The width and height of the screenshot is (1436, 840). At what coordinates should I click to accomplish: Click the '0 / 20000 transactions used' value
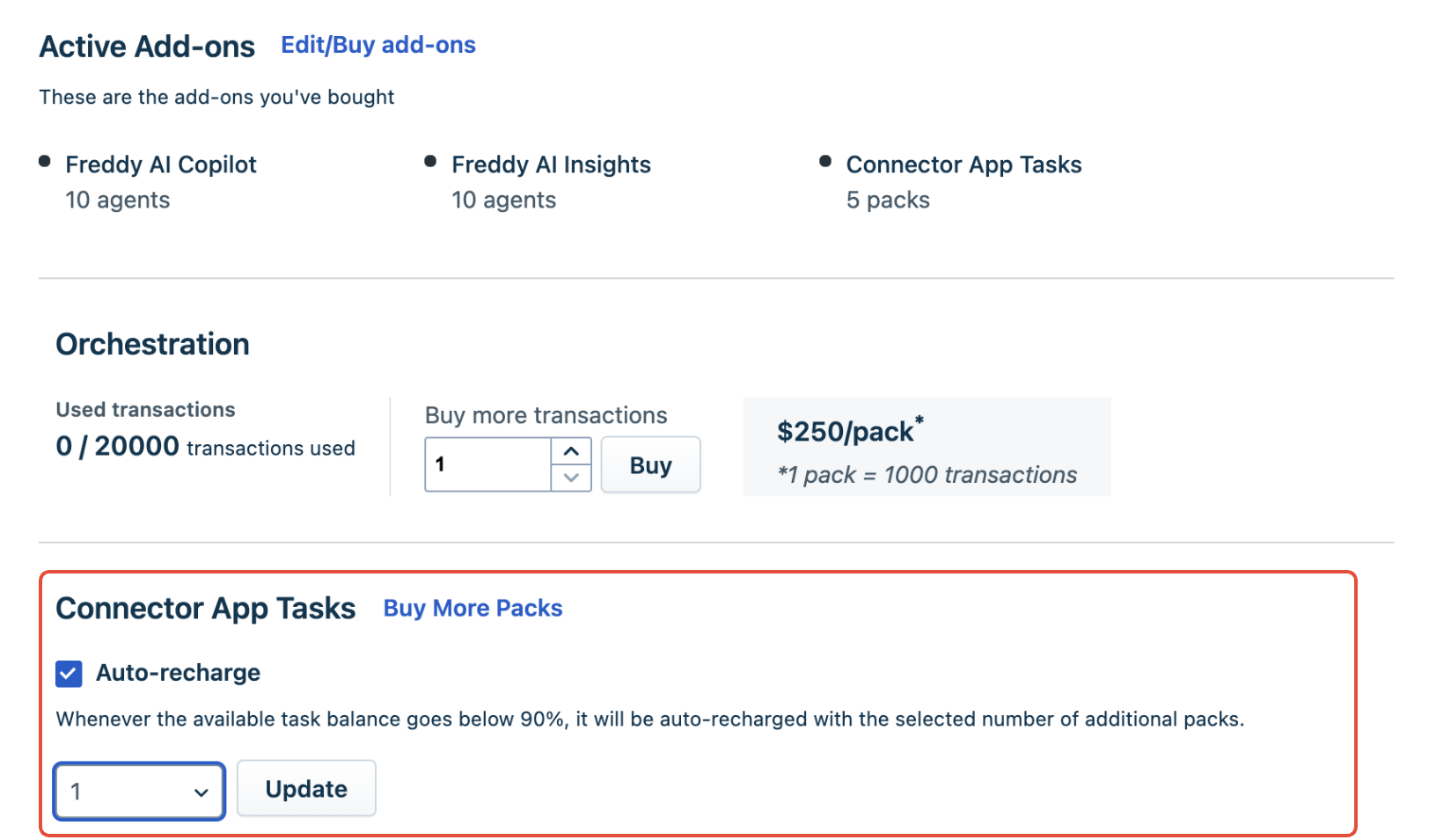[205, 447]
